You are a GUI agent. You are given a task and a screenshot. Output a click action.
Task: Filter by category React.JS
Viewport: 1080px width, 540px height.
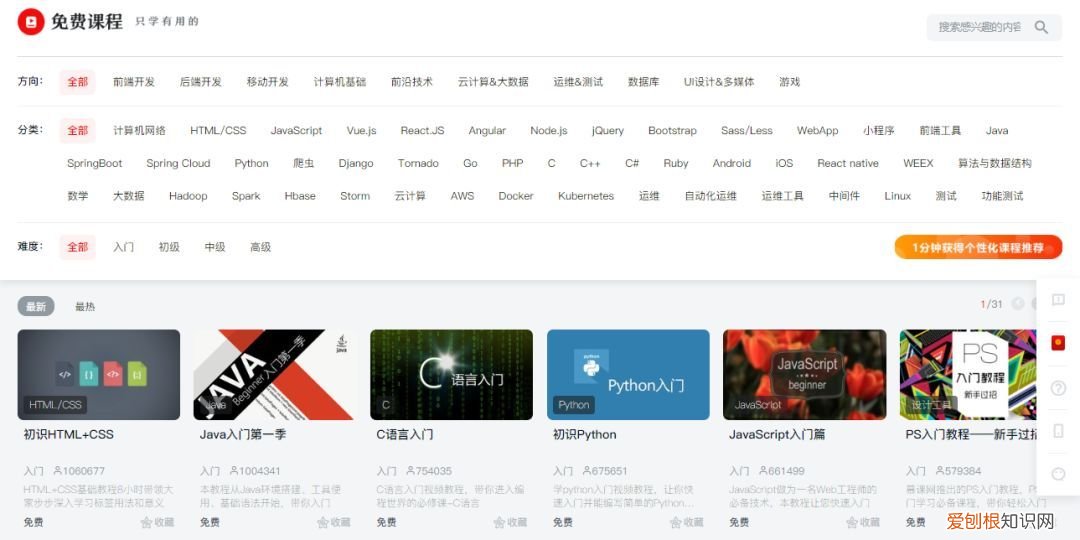(x=422, y=130)
